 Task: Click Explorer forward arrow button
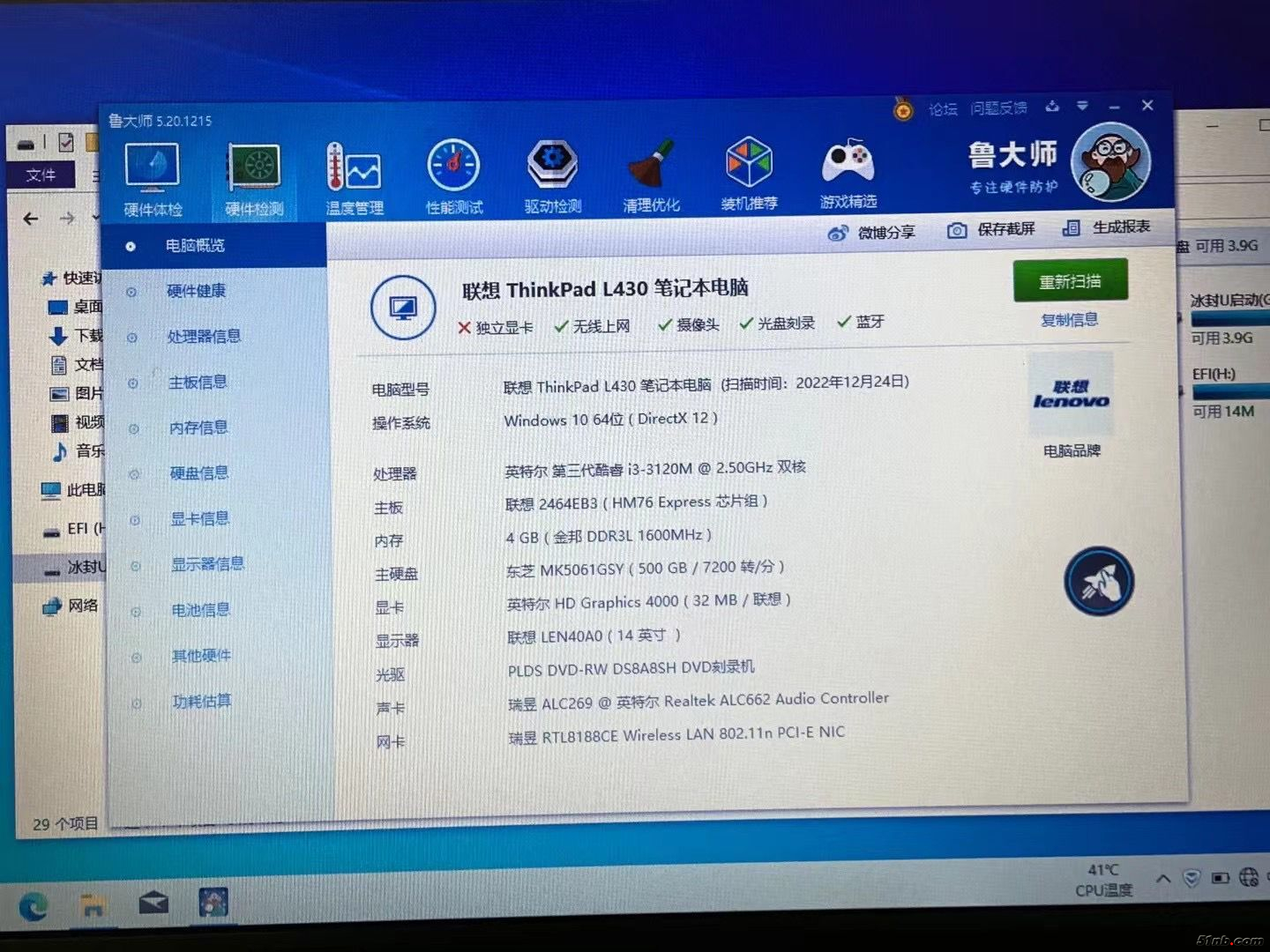point(67,217)
